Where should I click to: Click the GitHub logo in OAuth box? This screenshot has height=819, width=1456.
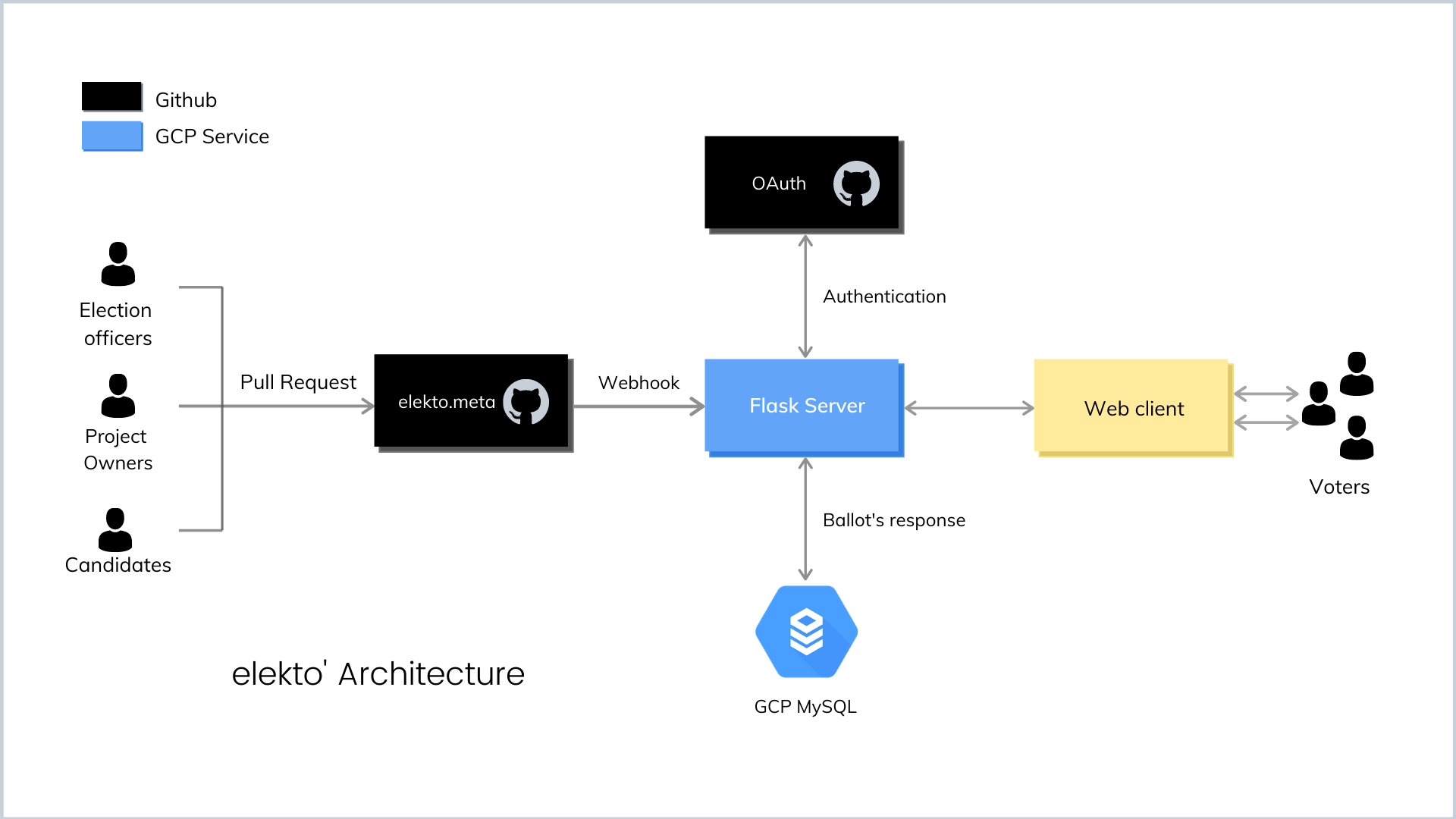point(856,184)
